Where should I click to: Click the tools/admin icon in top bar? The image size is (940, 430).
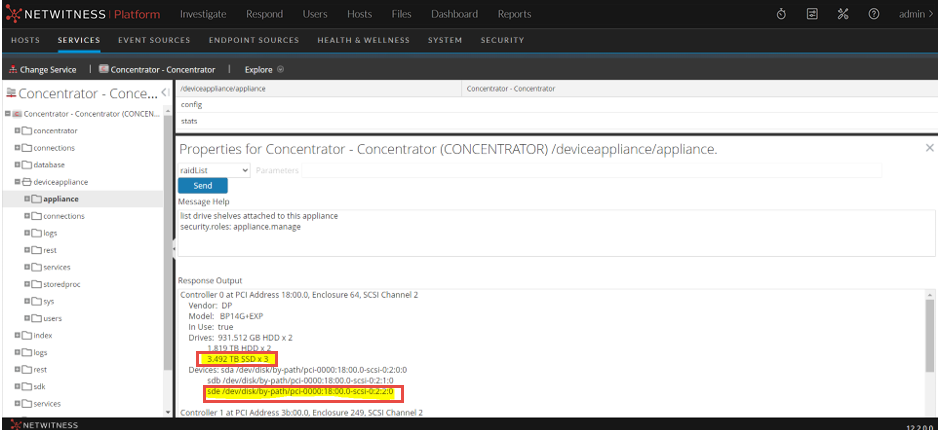click(x=843, y=14)
